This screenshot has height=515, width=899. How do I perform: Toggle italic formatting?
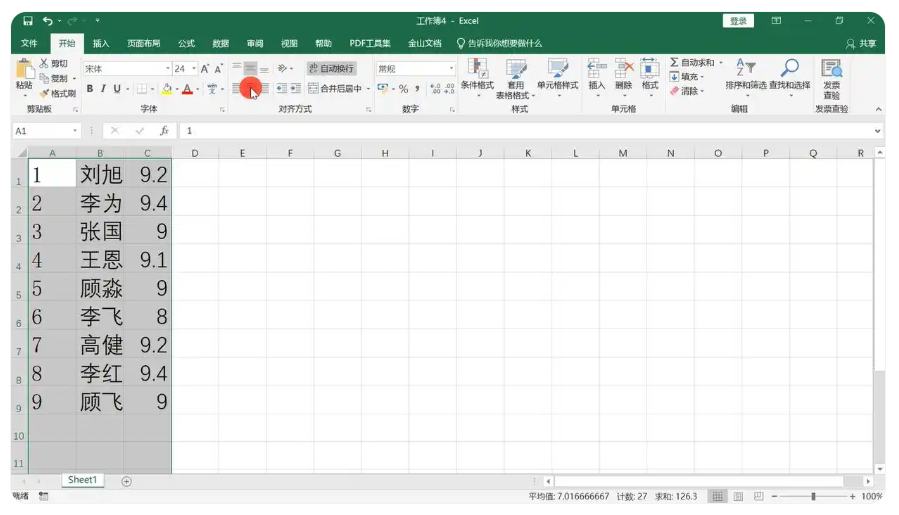103,89
